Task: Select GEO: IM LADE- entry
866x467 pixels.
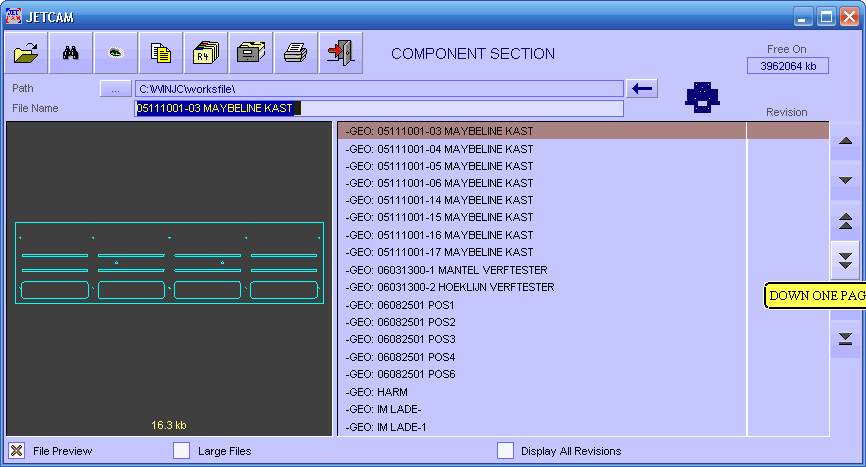Action: point(542,409)
